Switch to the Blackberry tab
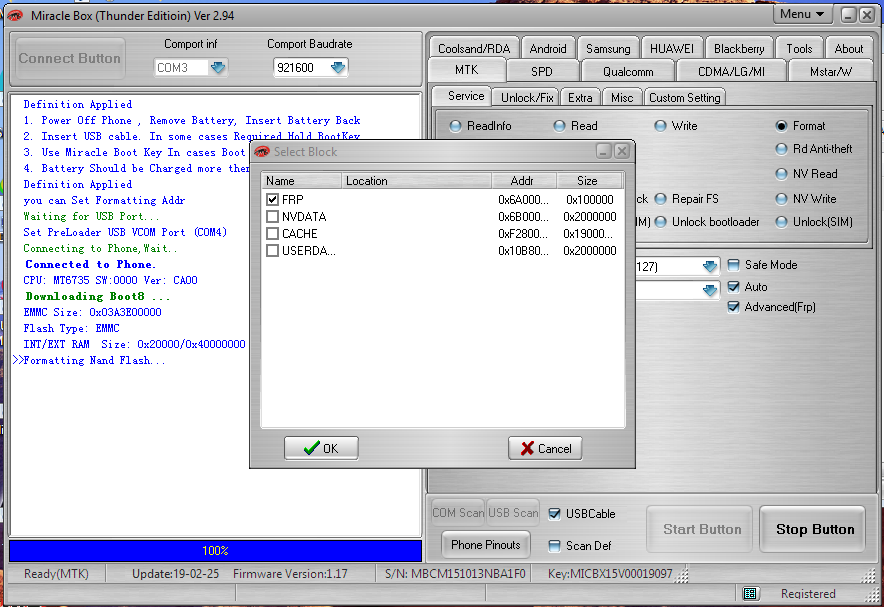 (x=739, y=48)
